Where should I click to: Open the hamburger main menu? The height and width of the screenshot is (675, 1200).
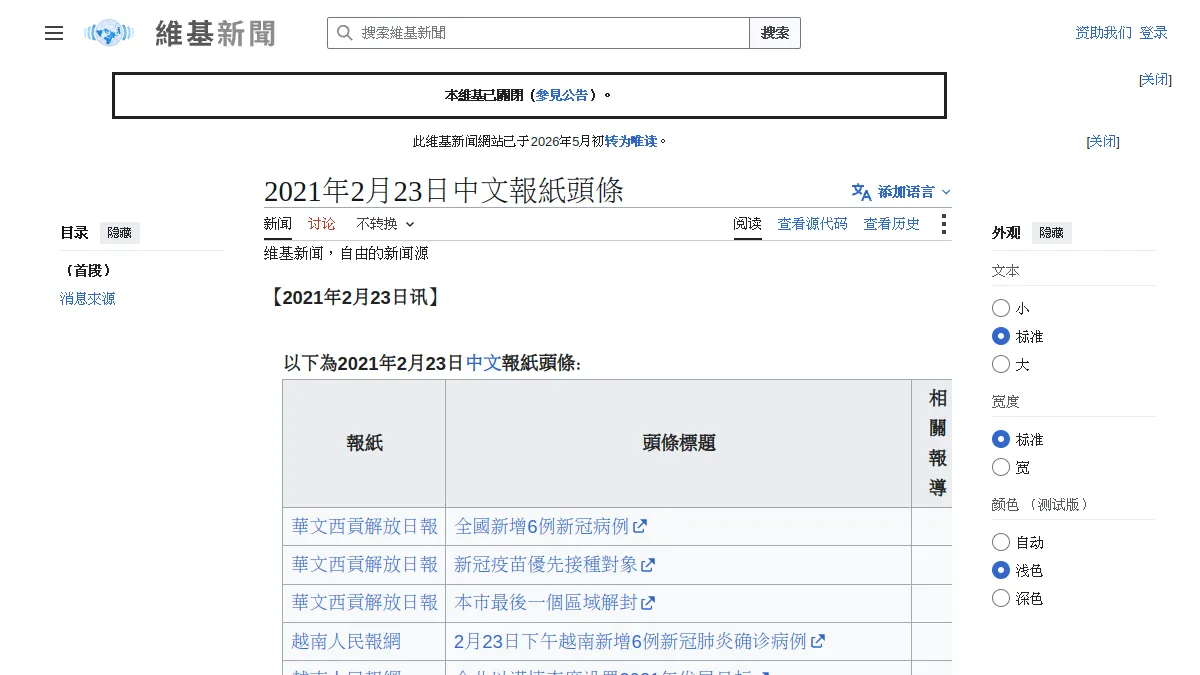click(54, 33)
